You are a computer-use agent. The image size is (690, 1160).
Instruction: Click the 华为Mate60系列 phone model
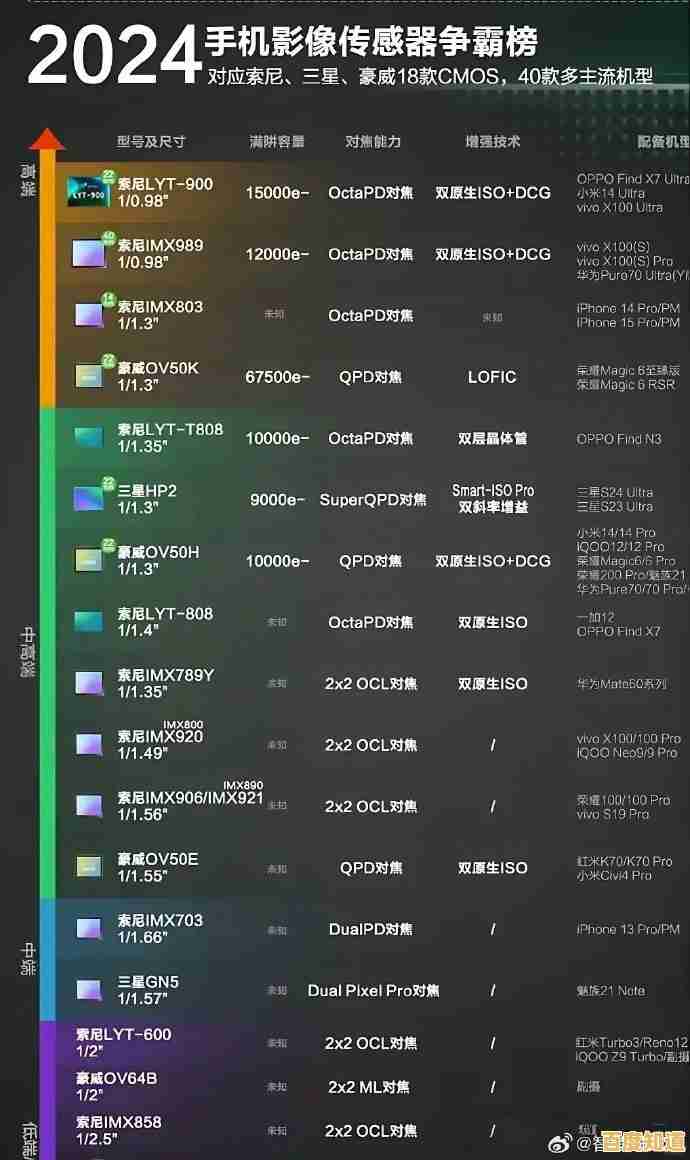point(621,684)
